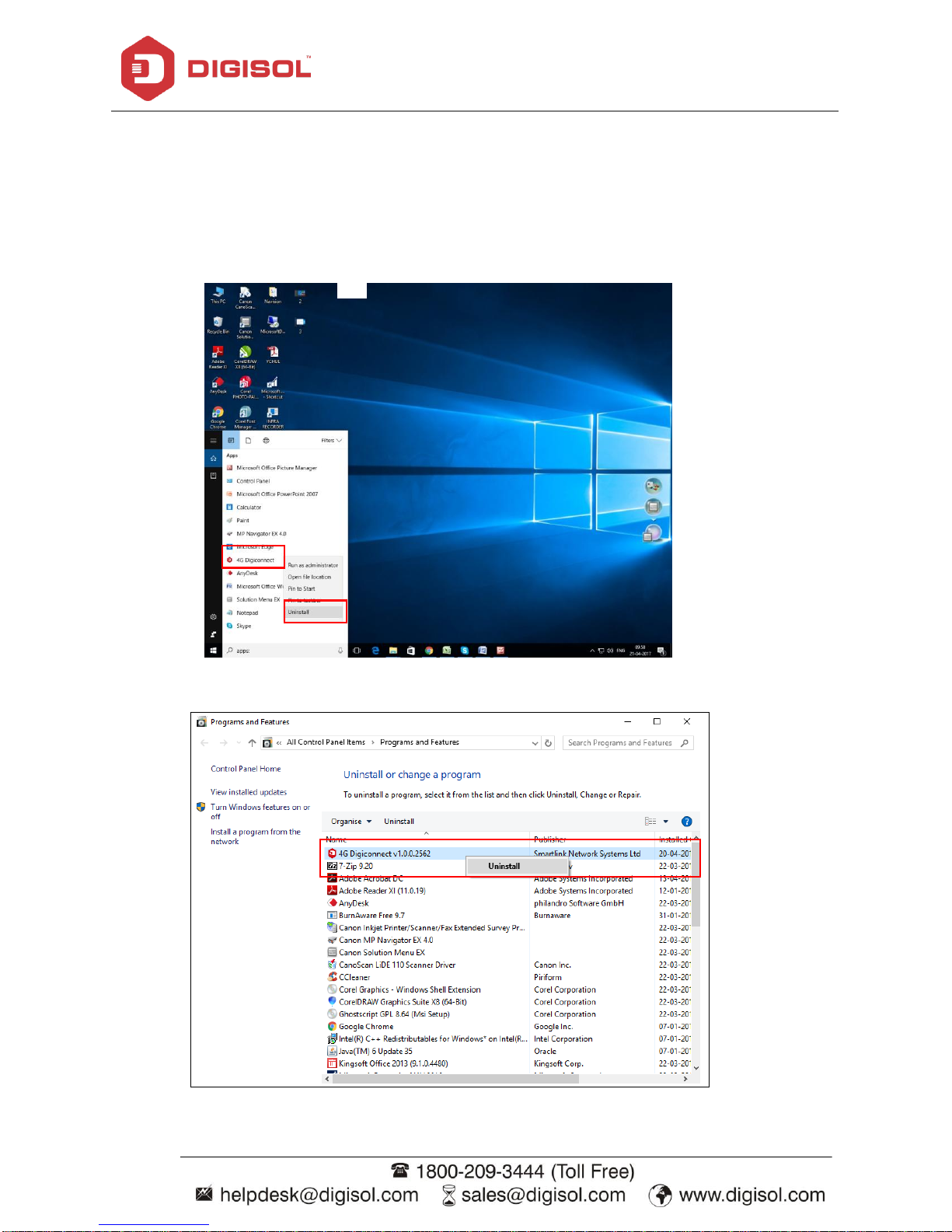Viewport: 952px width, 1232px height.
Task: Click the refresh button beside address bar
Action: point(549,743)
